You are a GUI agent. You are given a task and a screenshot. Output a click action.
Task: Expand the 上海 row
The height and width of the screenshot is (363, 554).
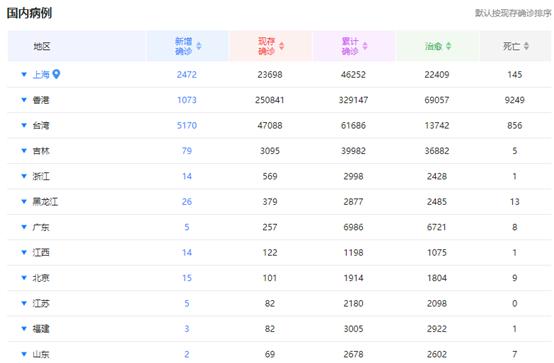tap(24, 75)
